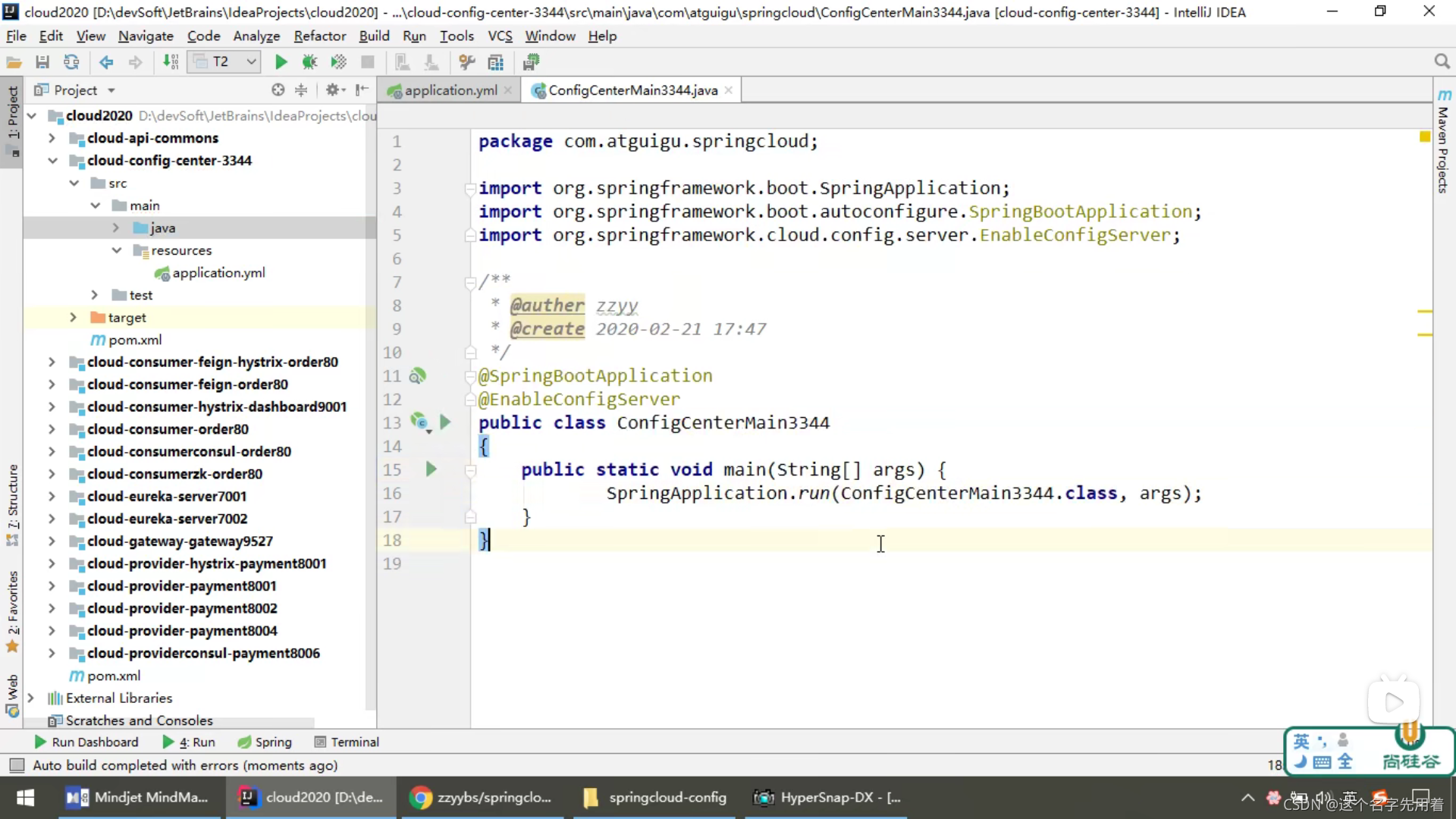
Task: Open the Spring tool window
Action: click(265, 742)
